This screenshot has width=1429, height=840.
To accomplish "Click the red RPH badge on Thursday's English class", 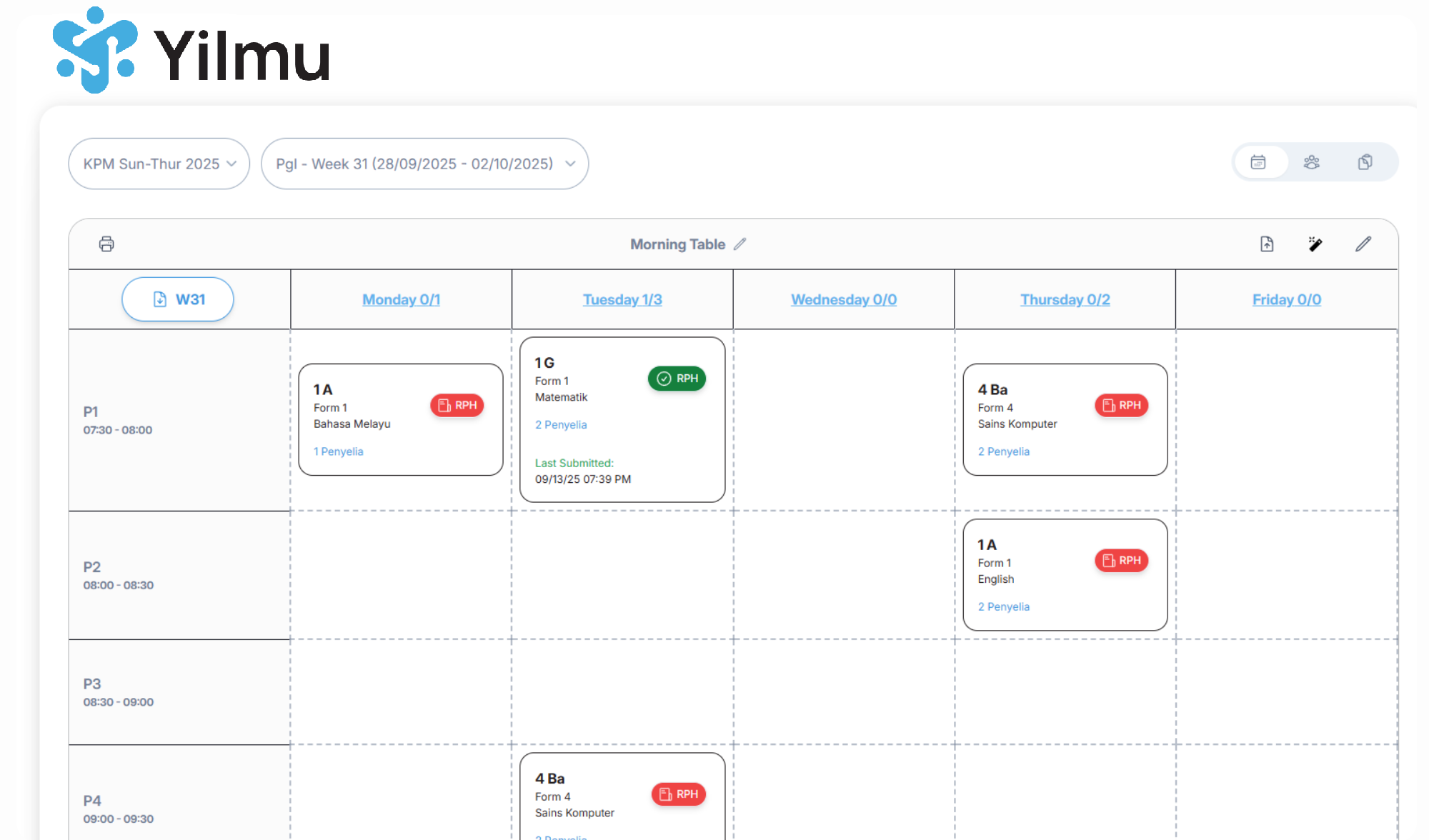I will 1122,560.
